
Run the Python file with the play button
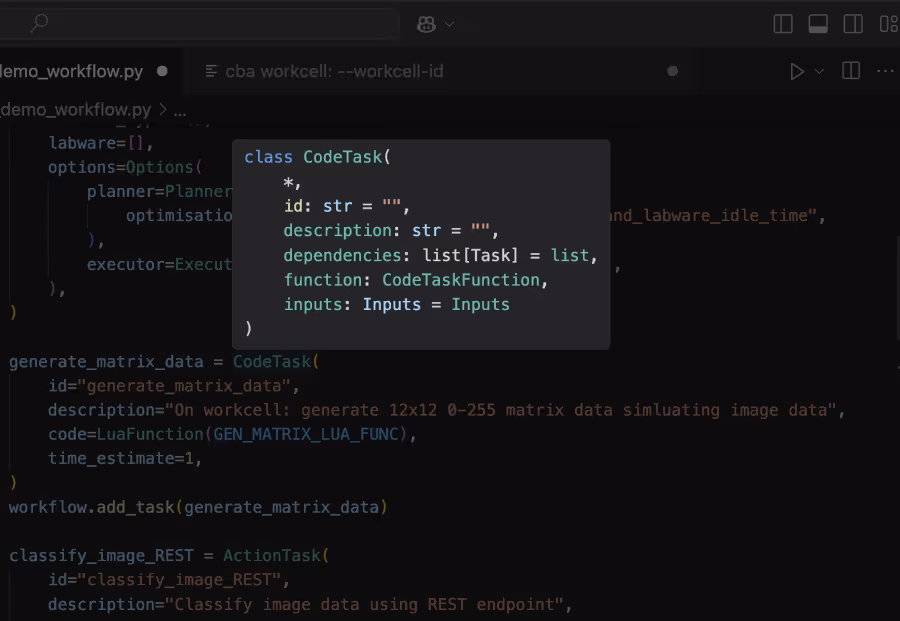796,71
